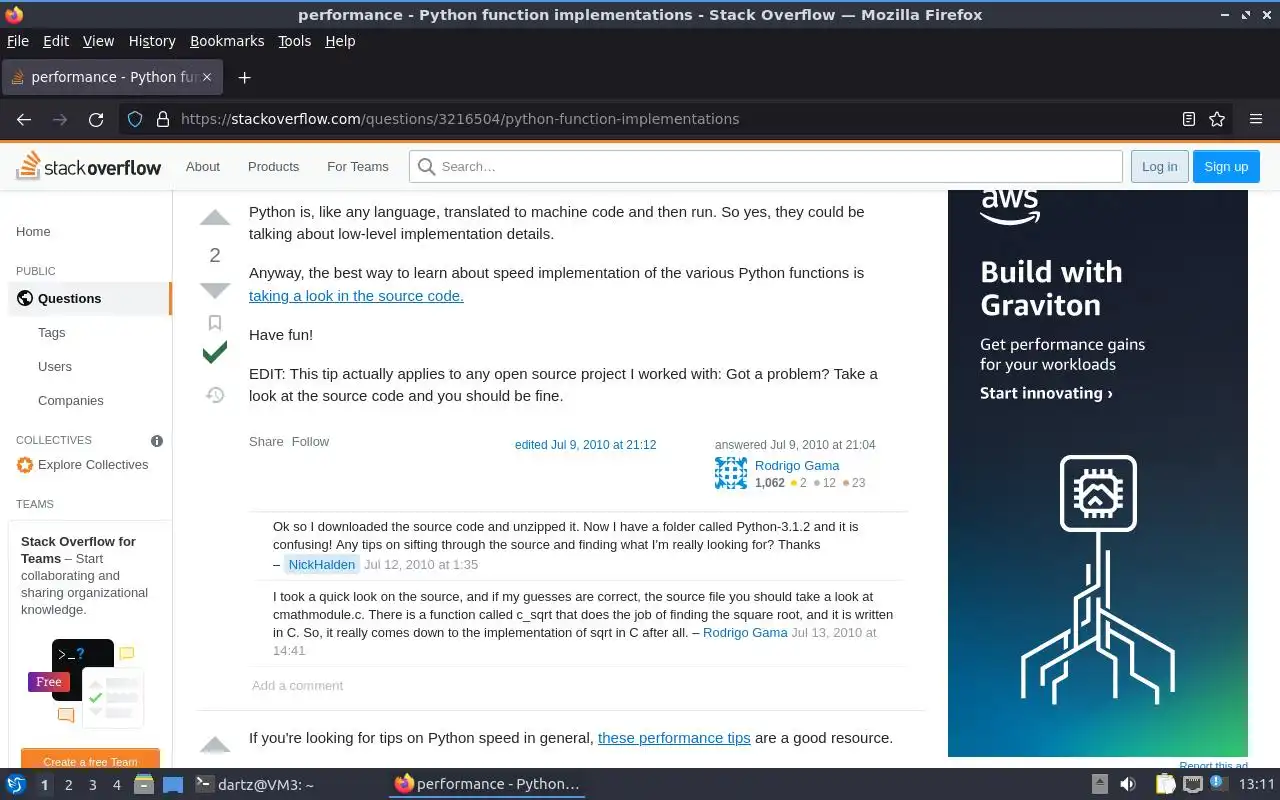Go to Home in left sidebar
1280x800 pixels.
coord(33,231)
